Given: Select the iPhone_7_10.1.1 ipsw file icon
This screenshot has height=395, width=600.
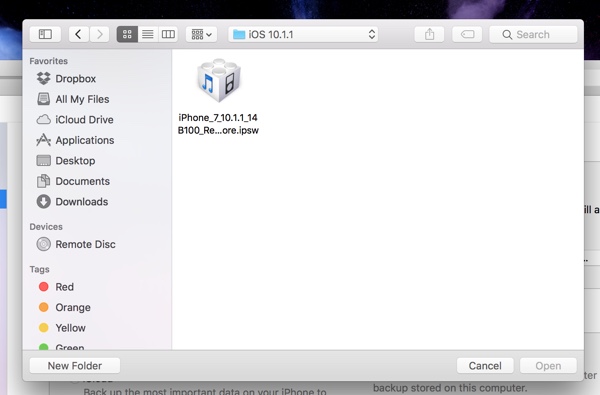Looking at the screenshot, I should [218, 80].
